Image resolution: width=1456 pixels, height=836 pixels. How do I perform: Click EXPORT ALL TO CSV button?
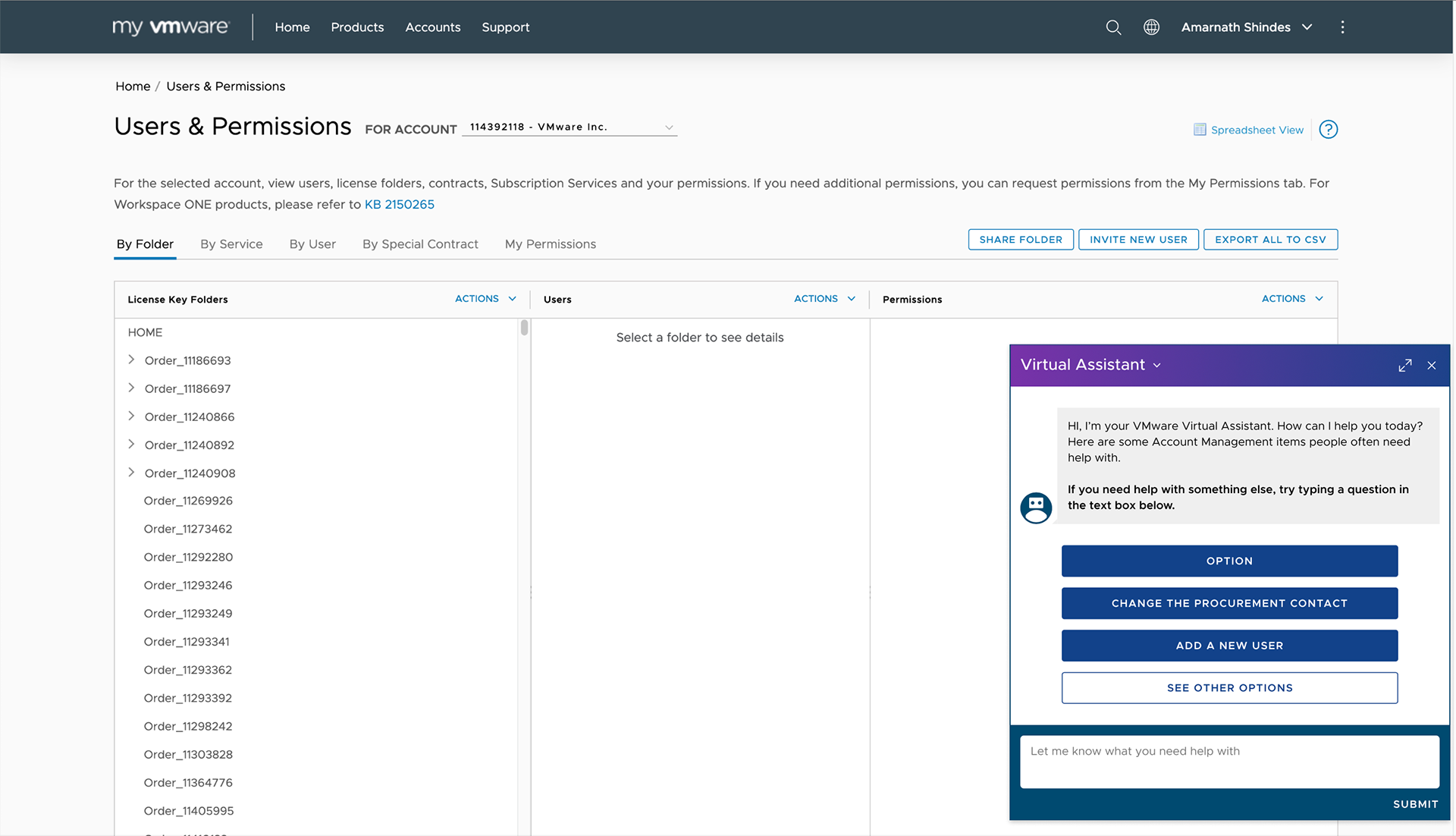pyautogui.click(x=1270, y=240)
